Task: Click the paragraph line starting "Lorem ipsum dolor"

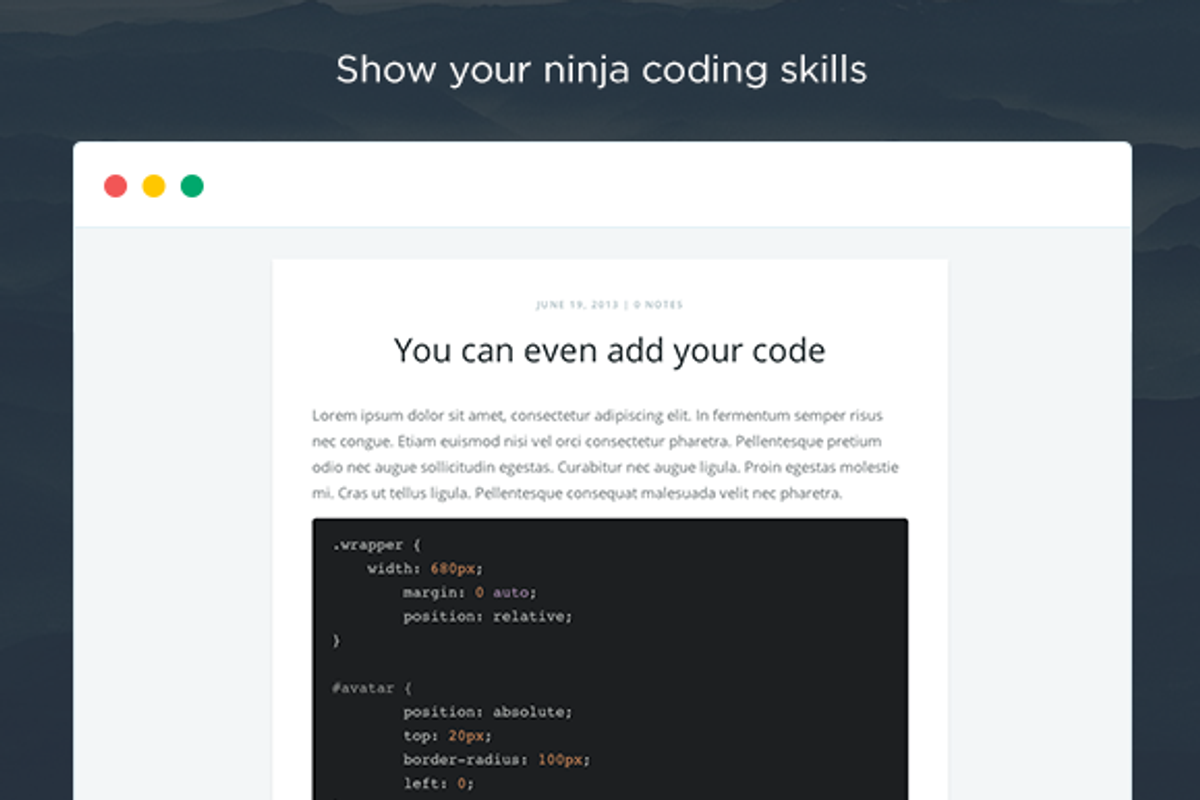Action: click(x=597, y=415)
